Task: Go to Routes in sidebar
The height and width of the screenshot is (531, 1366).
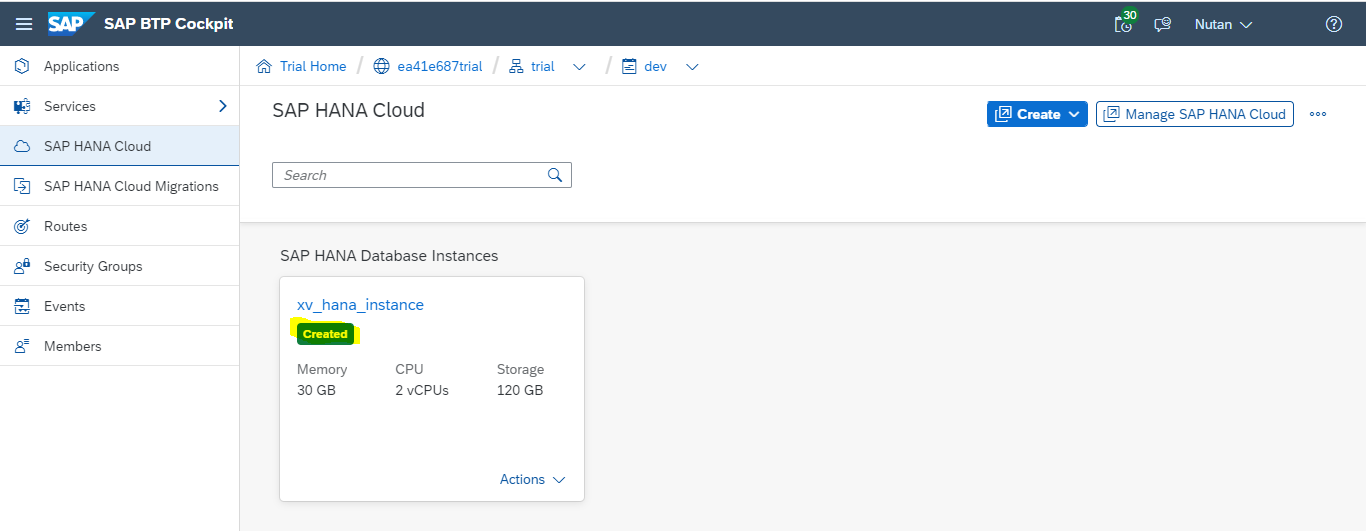Action: (x=120, y=226)
